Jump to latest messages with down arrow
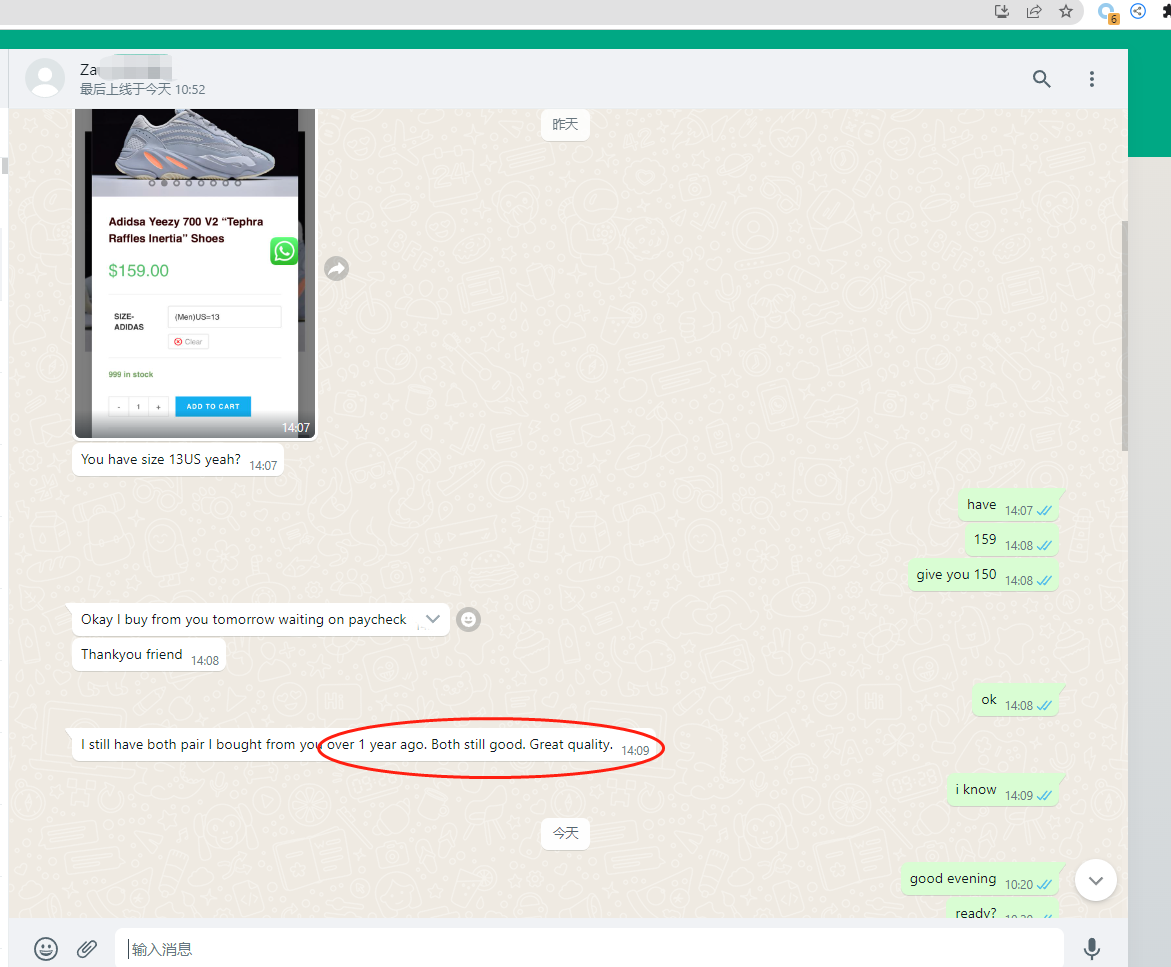Image resolution: width=1171 pixels, height=967 pixels. click(x=1095, y=880)
